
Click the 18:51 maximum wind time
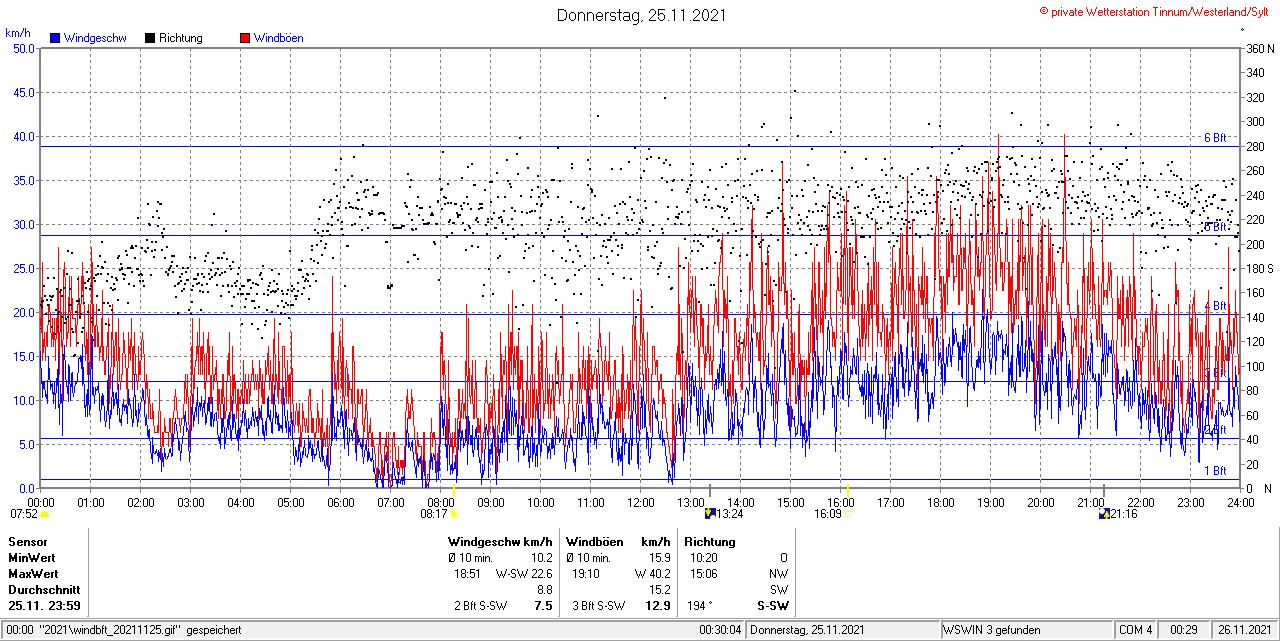pos(468,574)
